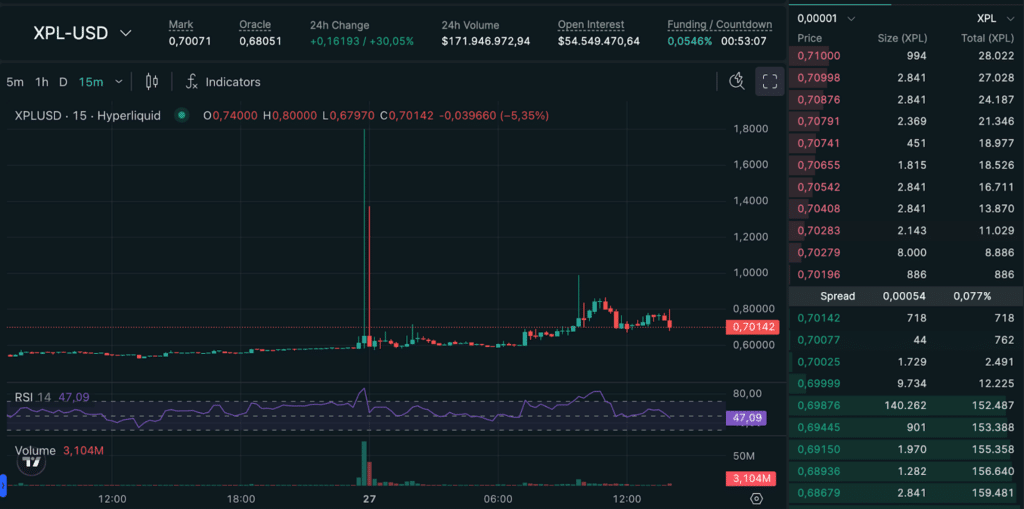Screen dimensions: 1024x509
Task: Click the Price column header
Action: [810, 38]
